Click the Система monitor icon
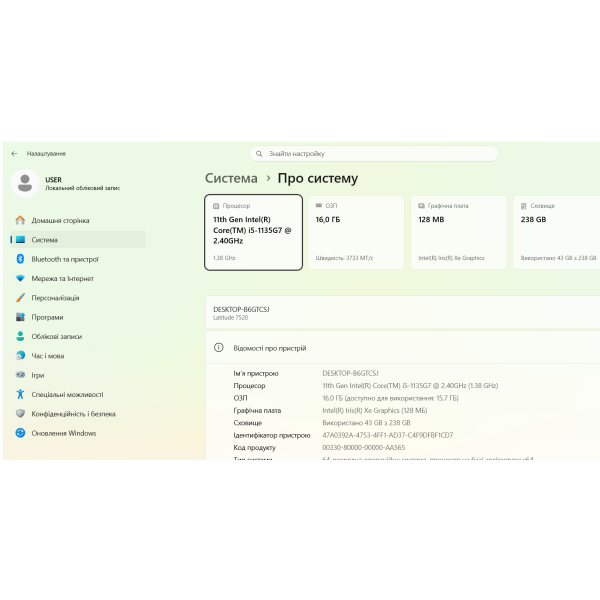This screenshot has width=600, height=600. [20, 240]
